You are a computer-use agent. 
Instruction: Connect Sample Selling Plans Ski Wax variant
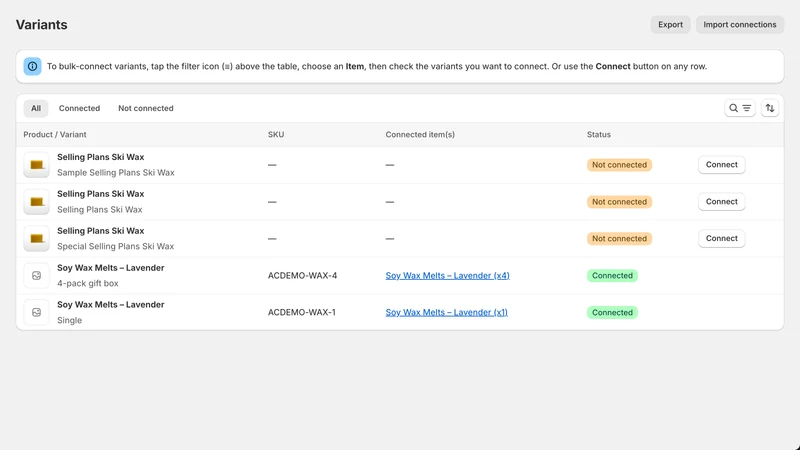(721, 165)
